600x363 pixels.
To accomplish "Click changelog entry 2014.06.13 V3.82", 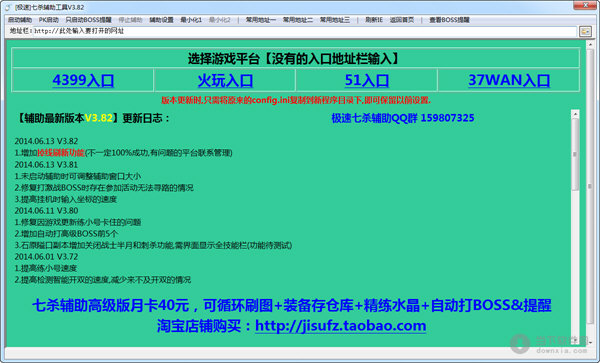I will 46,141.
